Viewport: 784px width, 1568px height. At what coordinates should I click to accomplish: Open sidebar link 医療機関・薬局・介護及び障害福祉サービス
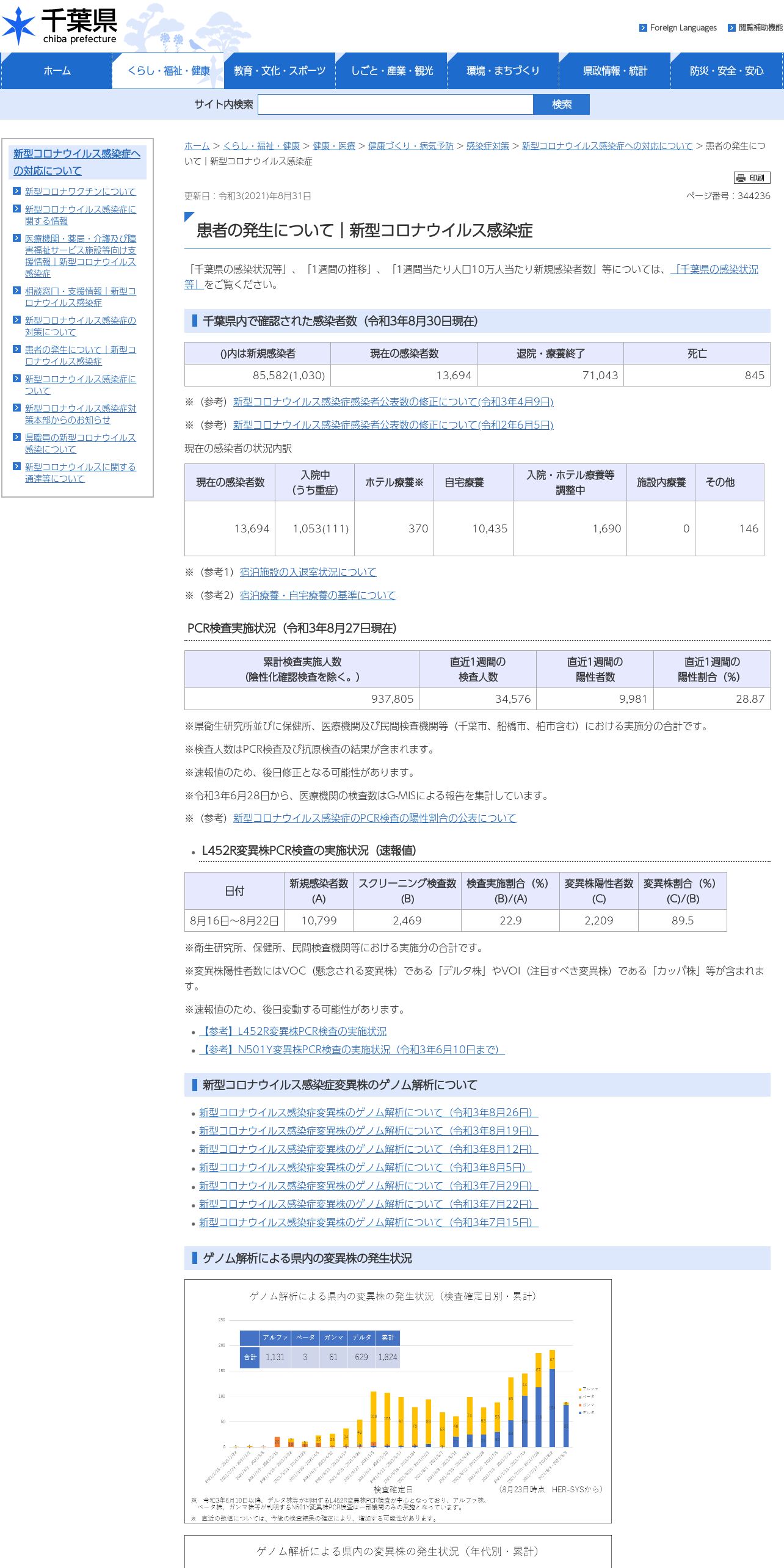pos(80,256)
